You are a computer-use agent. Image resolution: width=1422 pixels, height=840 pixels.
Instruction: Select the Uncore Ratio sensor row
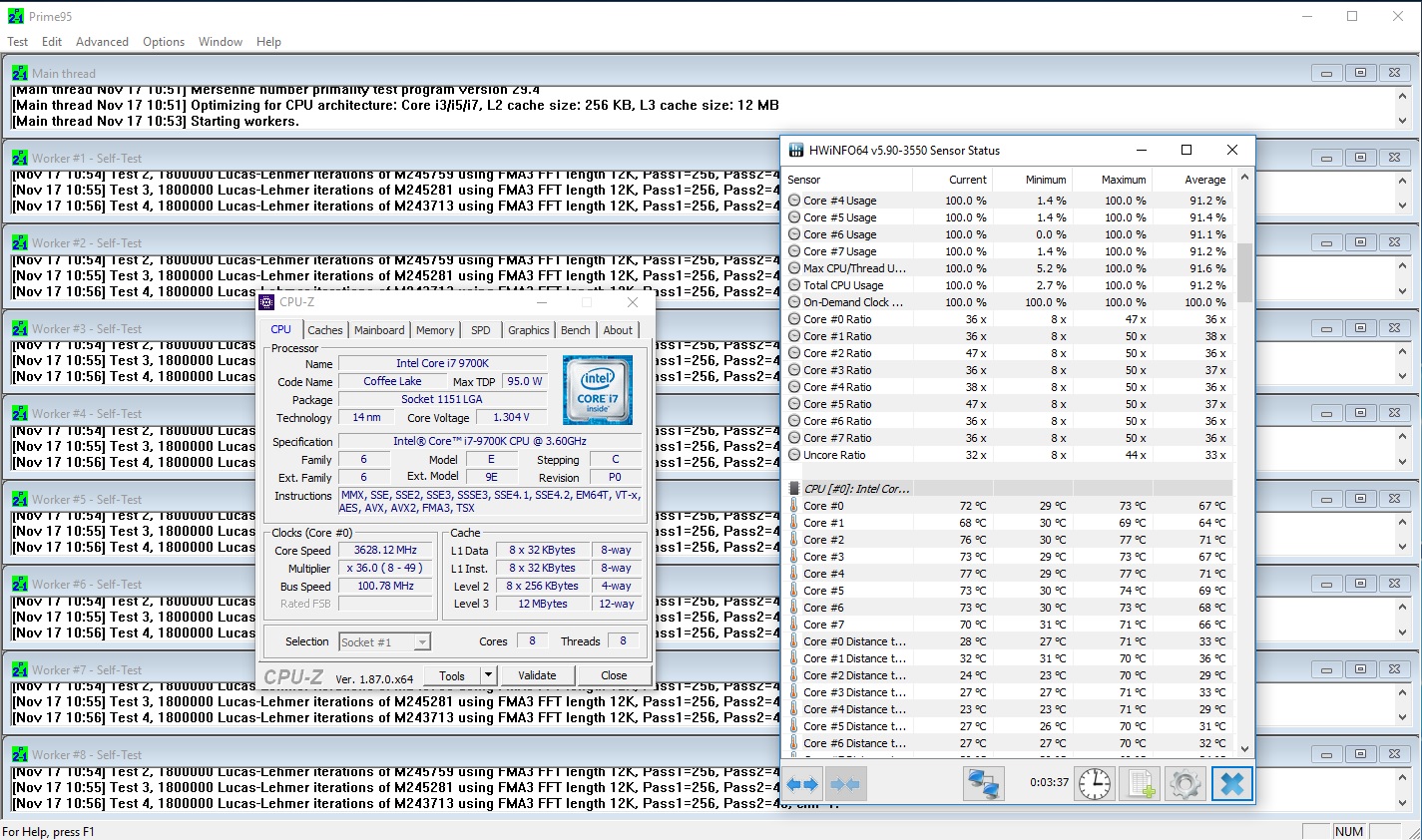[x=1008, y=455]
